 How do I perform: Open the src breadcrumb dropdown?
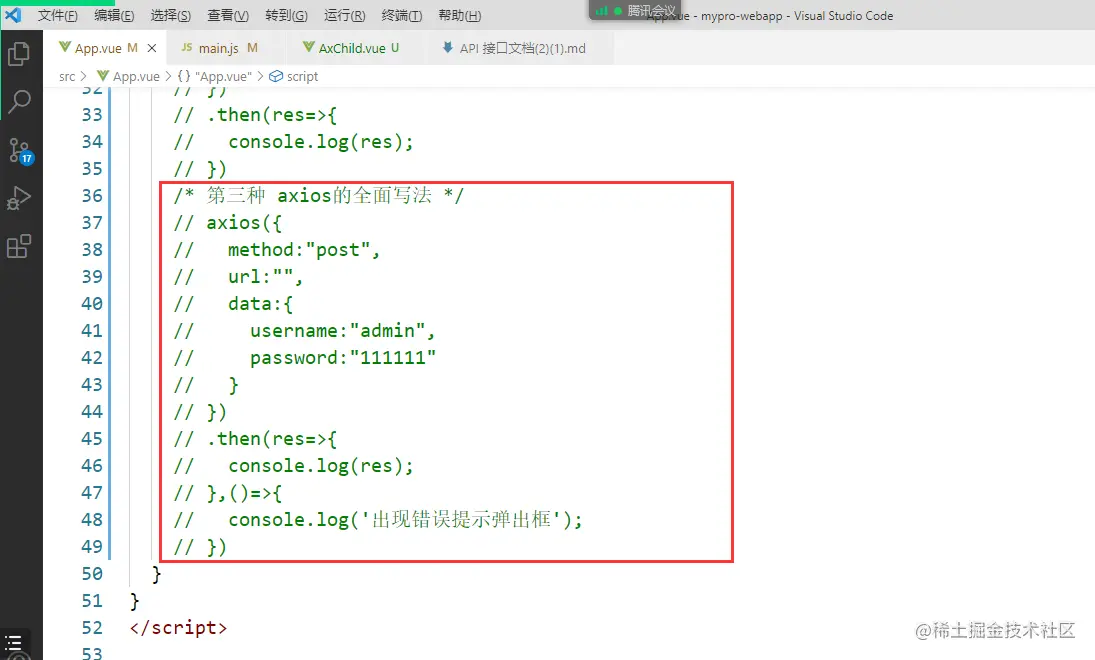coord(66,76)
